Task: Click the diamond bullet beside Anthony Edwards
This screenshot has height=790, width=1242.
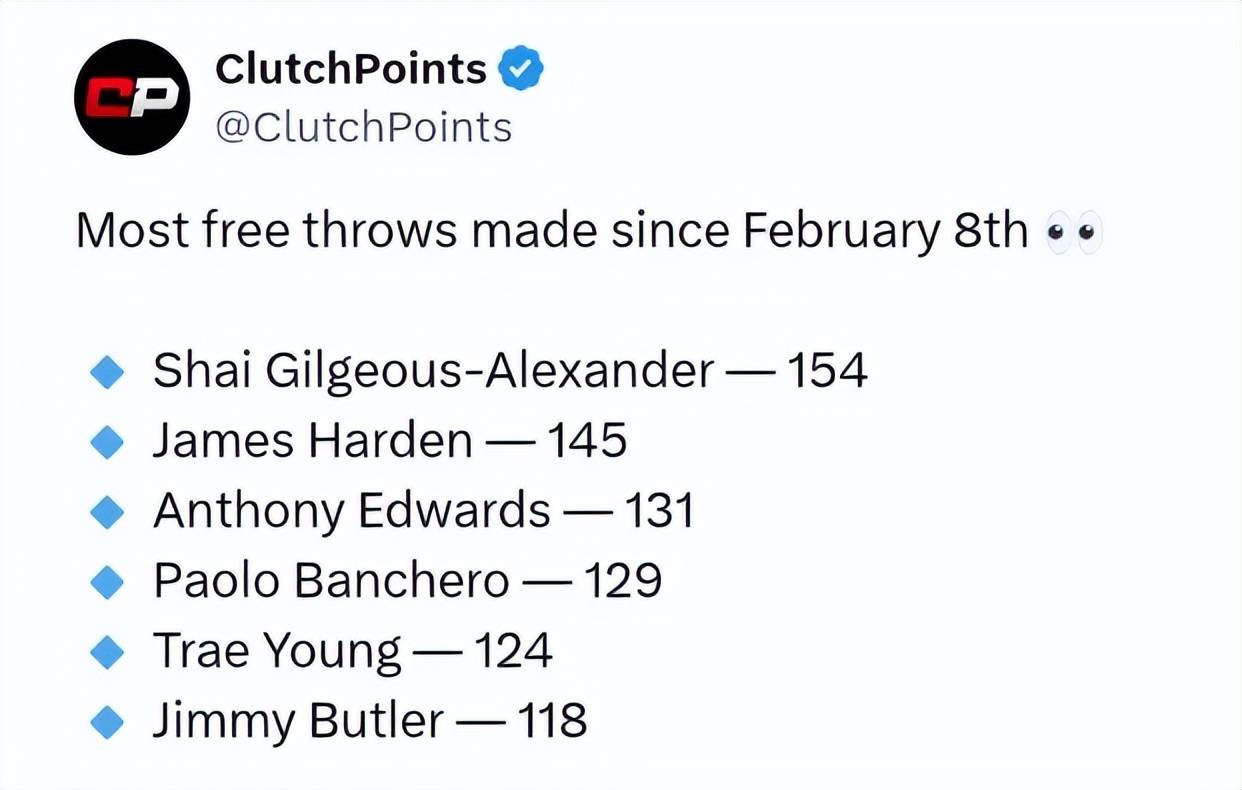Action: tap(106, 512)
